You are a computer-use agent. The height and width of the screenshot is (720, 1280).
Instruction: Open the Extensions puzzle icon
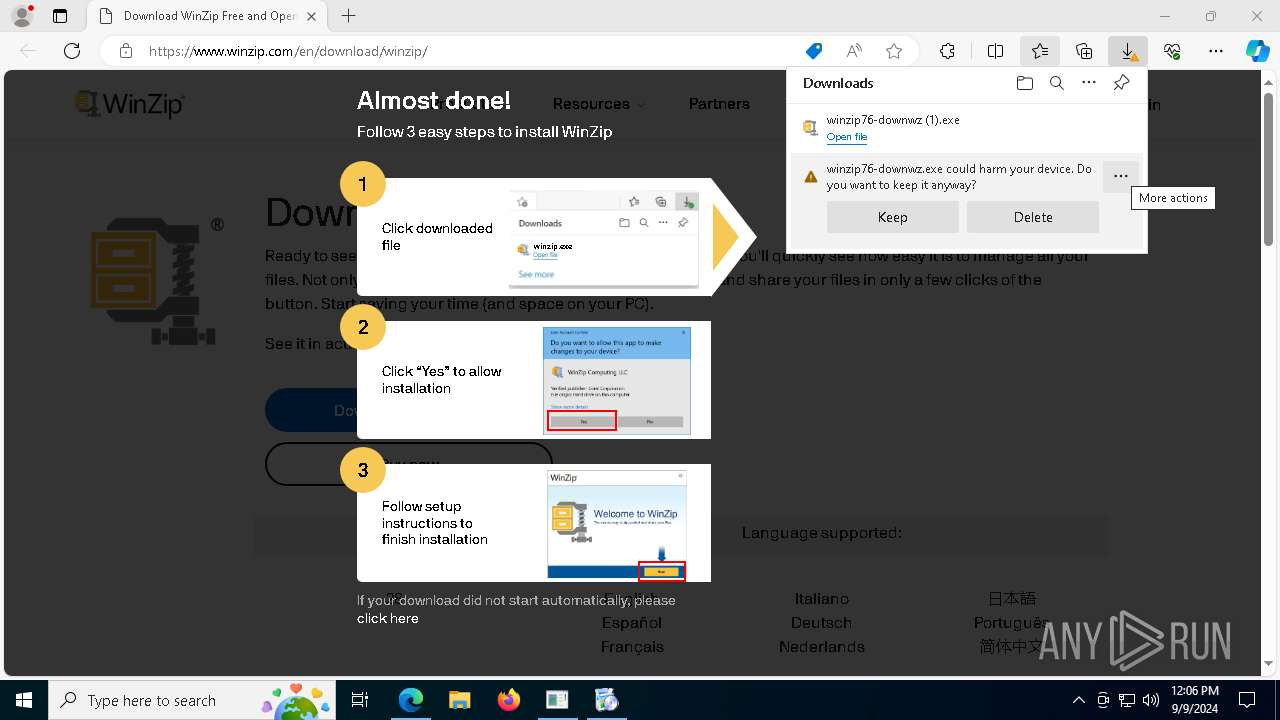tap(947, 51)
